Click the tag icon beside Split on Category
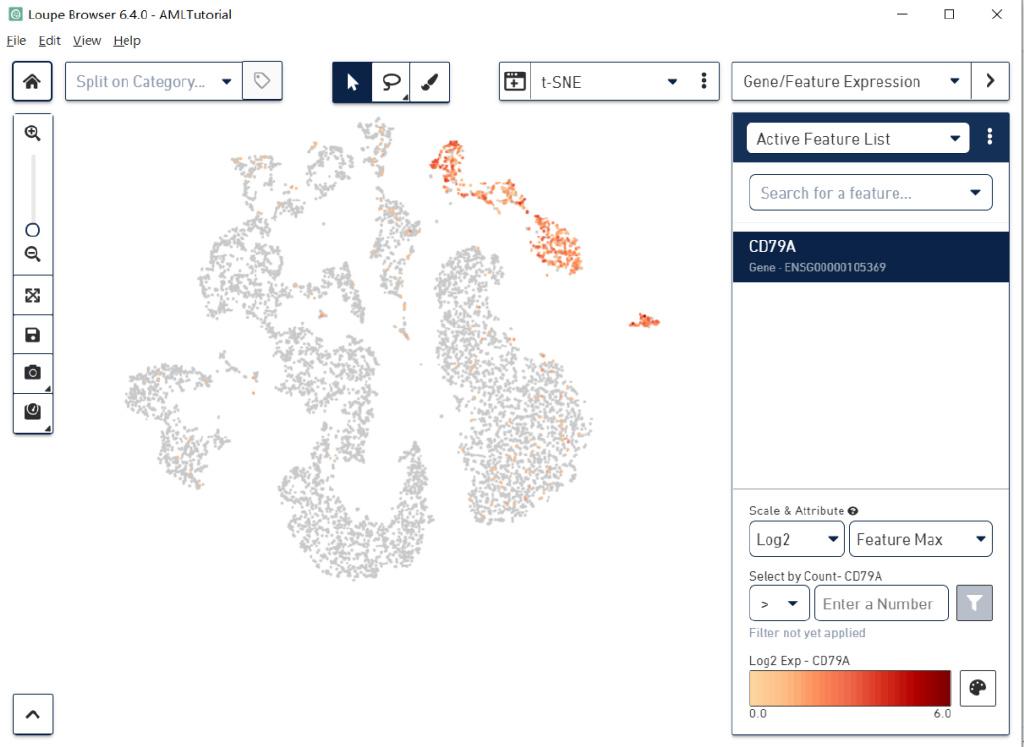The height and width of the screenshot is (747, 1024). (262, 81)
